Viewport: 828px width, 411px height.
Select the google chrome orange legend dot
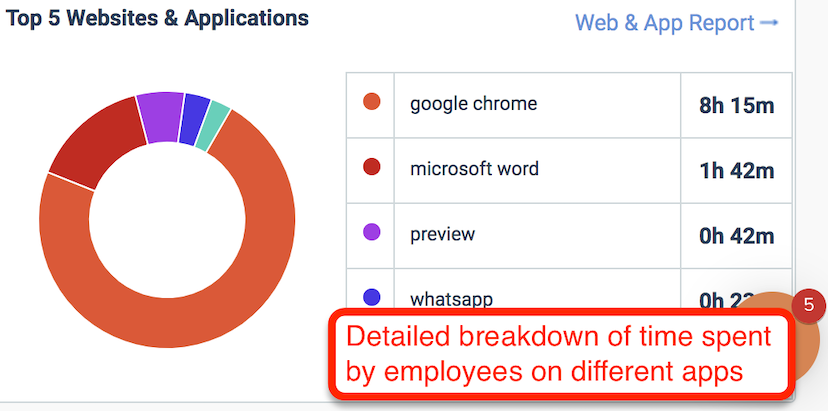pos(372,101)
